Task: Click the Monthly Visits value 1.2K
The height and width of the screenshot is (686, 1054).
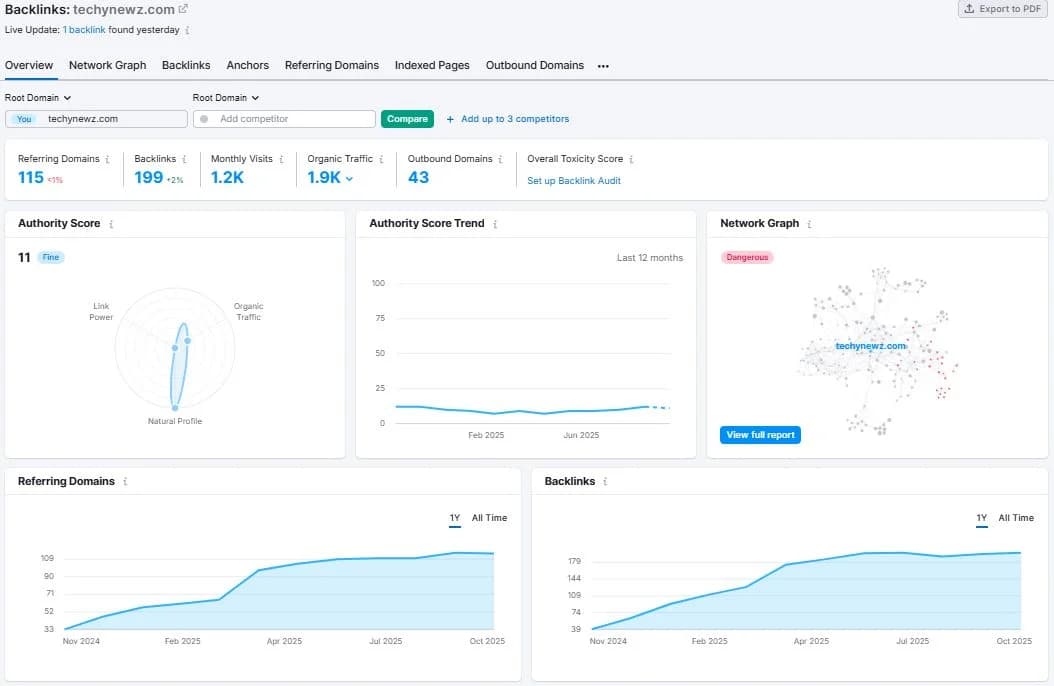Action: pyautogui.click(x=227, y=177)
